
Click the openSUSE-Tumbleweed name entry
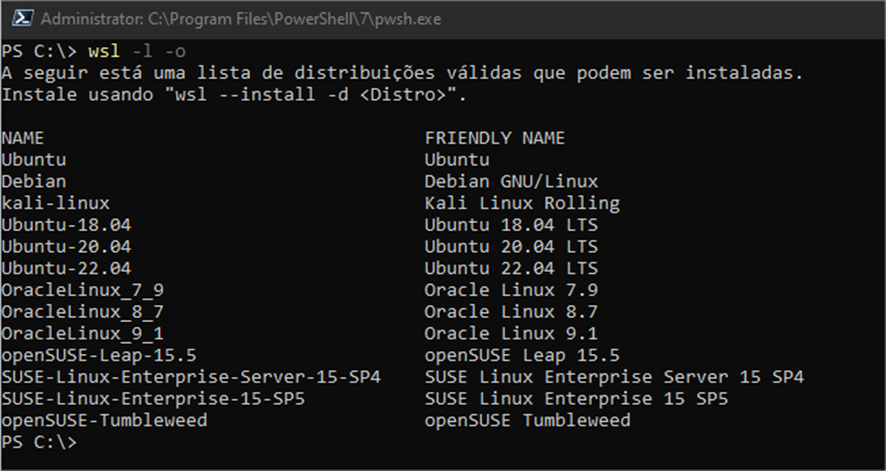(104, 420)
